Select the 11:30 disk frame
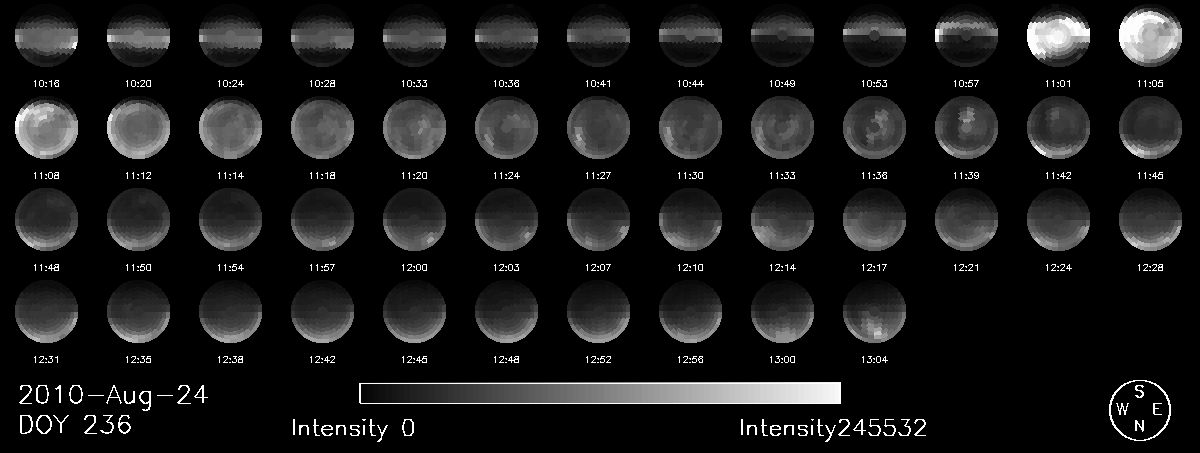 click(691, 129)
